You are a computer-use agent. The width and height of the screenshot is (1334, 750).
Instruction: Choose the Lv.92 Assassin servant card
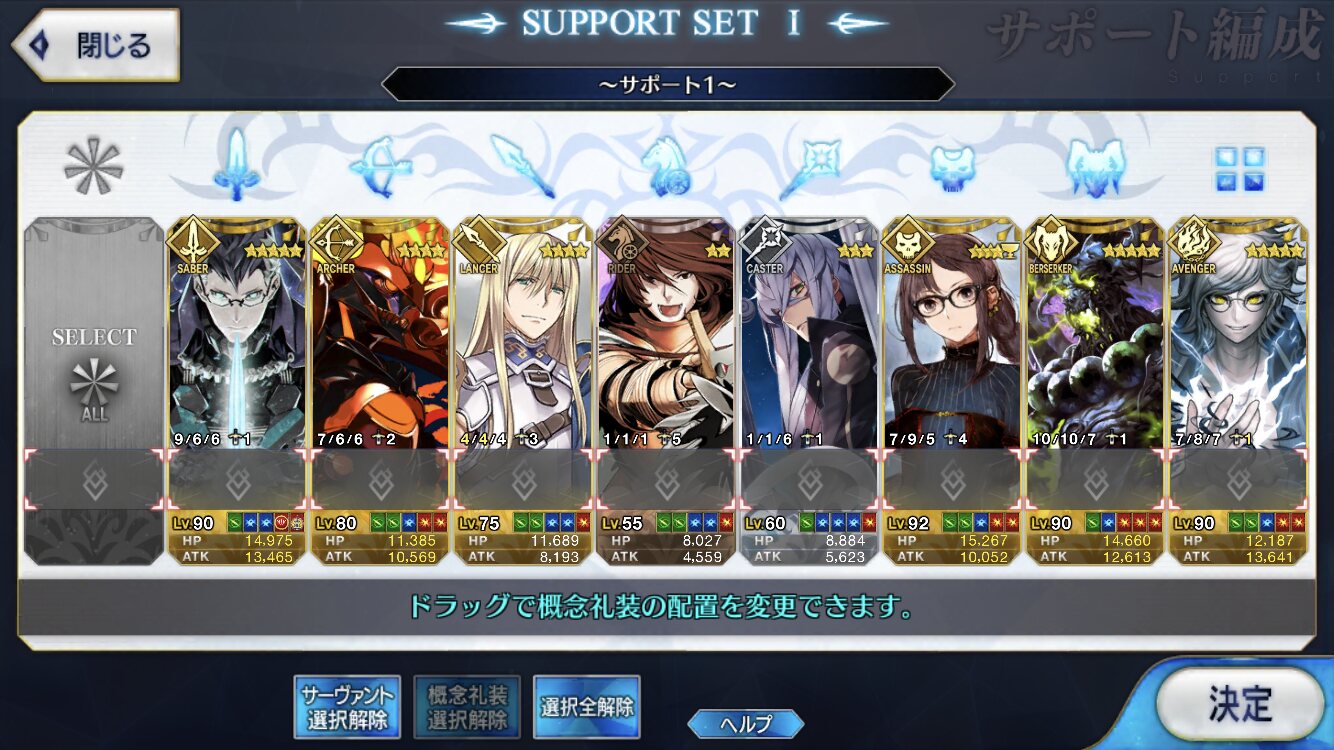coord(952,391)
